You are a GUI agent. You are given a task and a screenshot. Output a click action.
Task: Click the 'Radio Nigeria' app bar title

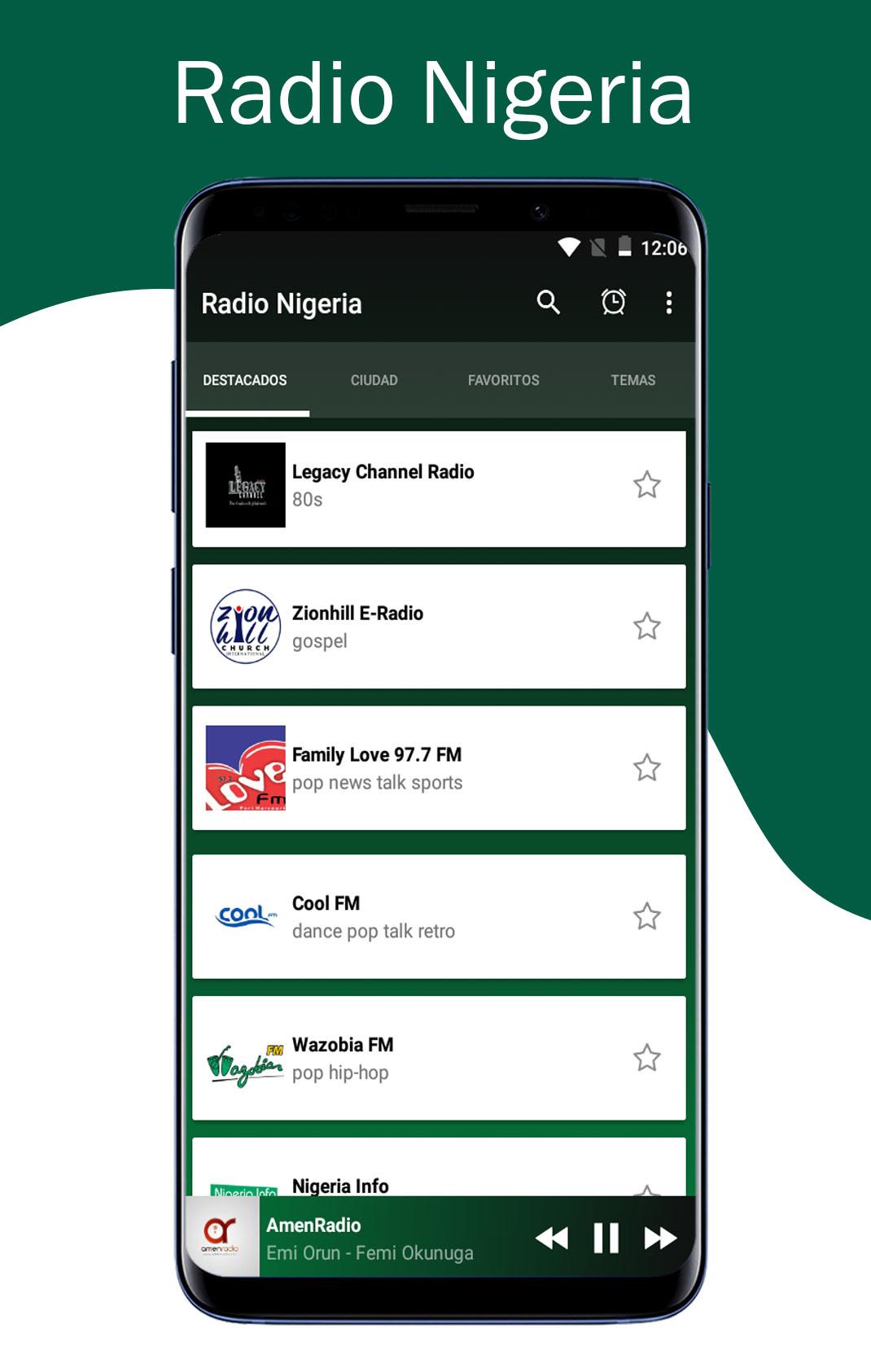click(282, 304)
